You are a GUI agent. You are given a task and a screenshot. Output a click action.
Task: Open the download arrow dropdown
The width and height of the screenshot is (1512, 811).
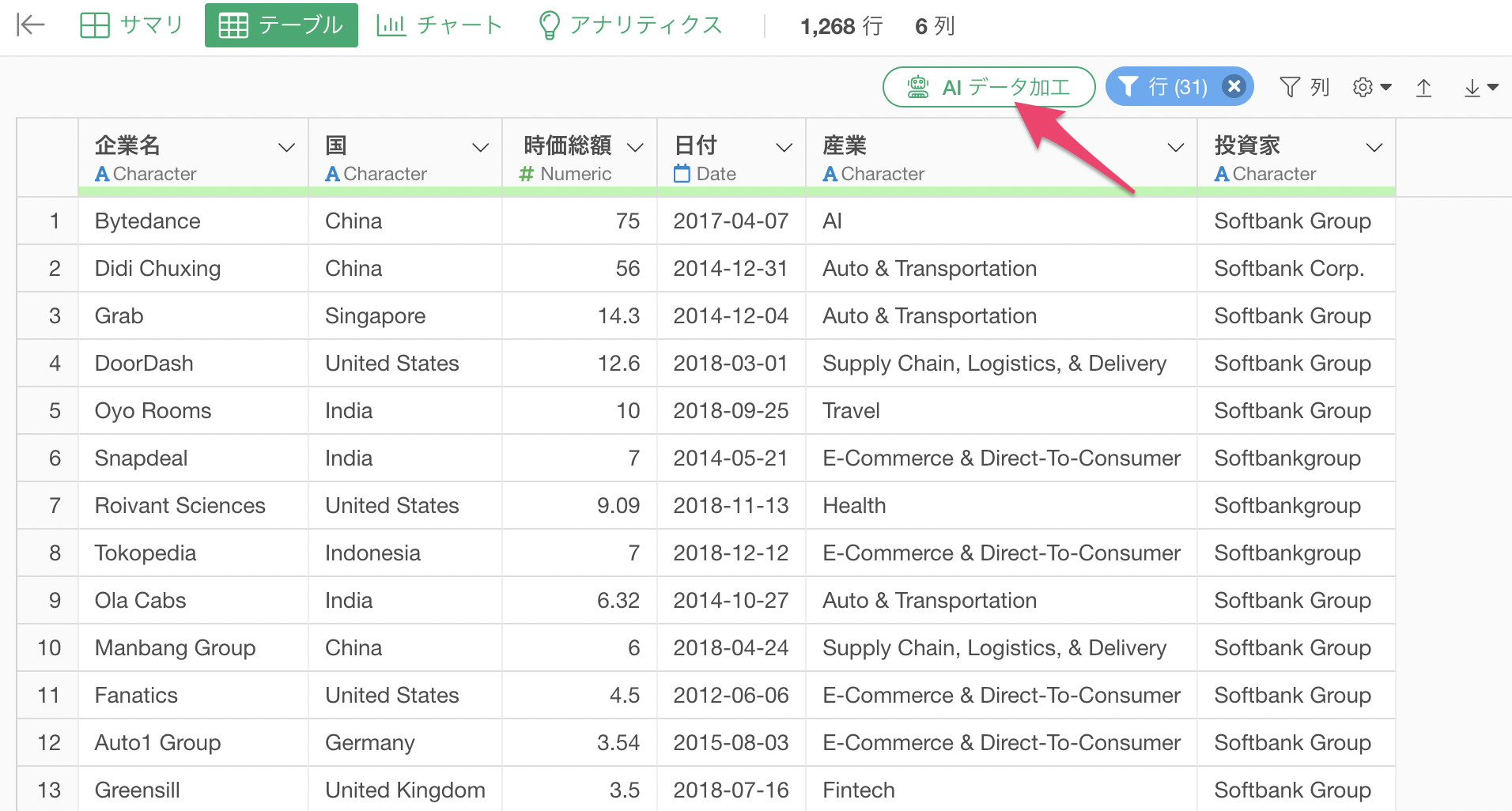pos(1481,87)
